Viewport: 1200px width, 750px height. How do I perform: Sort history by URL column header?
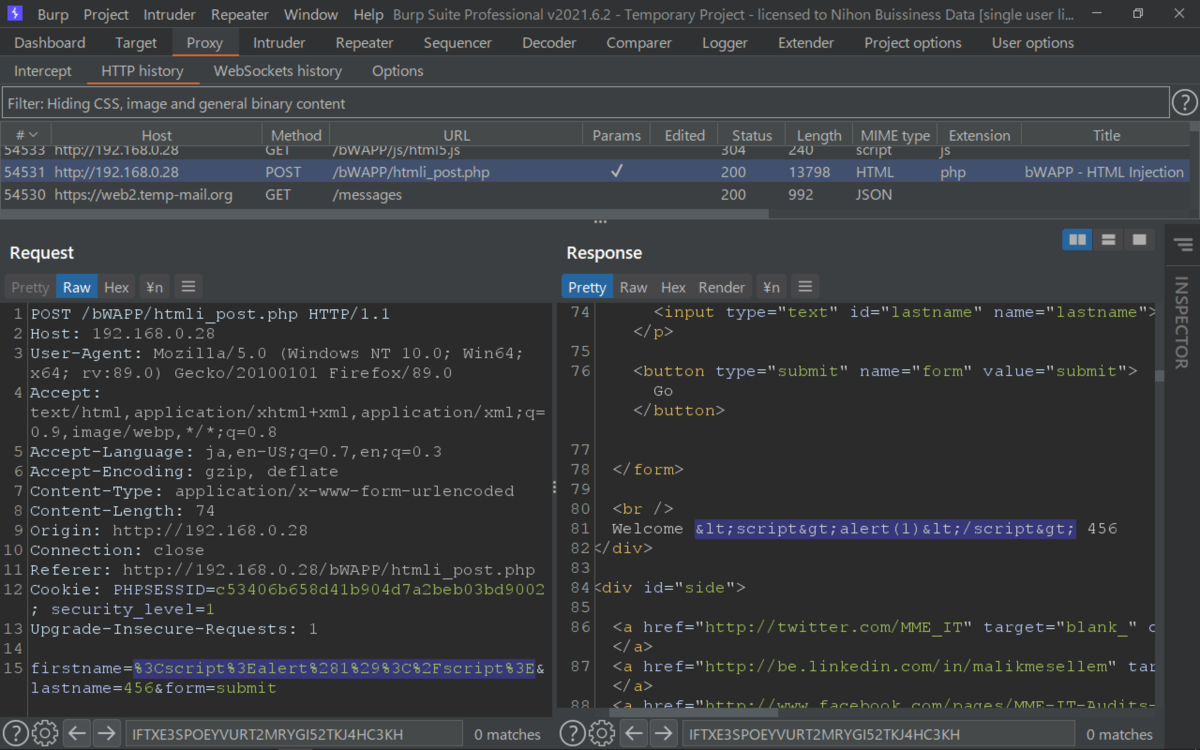pos(456,135)
